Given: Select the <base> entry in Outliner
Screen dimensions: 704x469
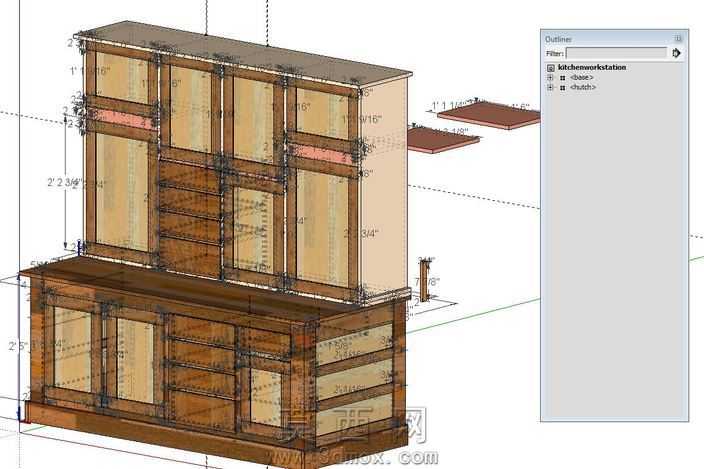Looking at the screenshot, I should [582, 77].
